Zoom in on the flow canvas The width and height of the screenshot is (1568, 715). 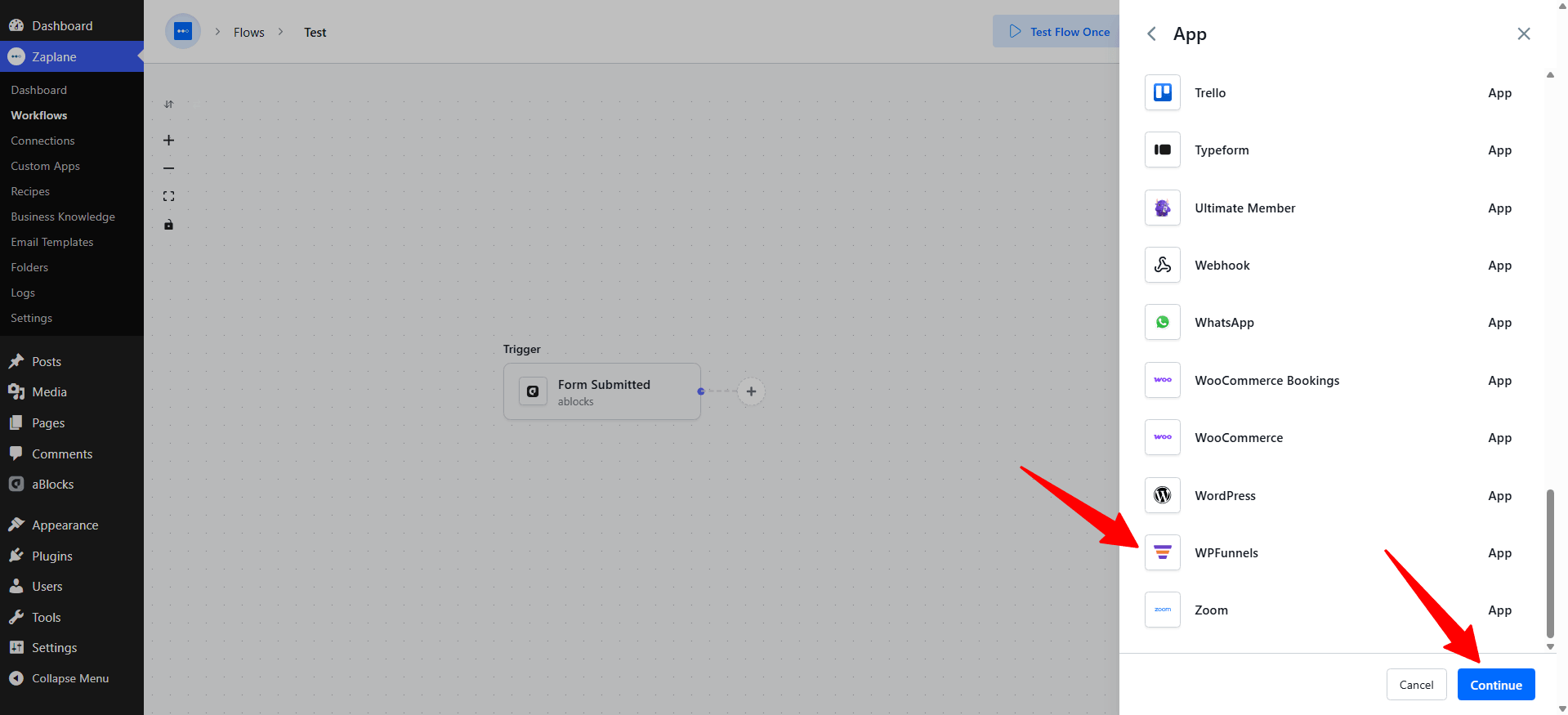168,140
